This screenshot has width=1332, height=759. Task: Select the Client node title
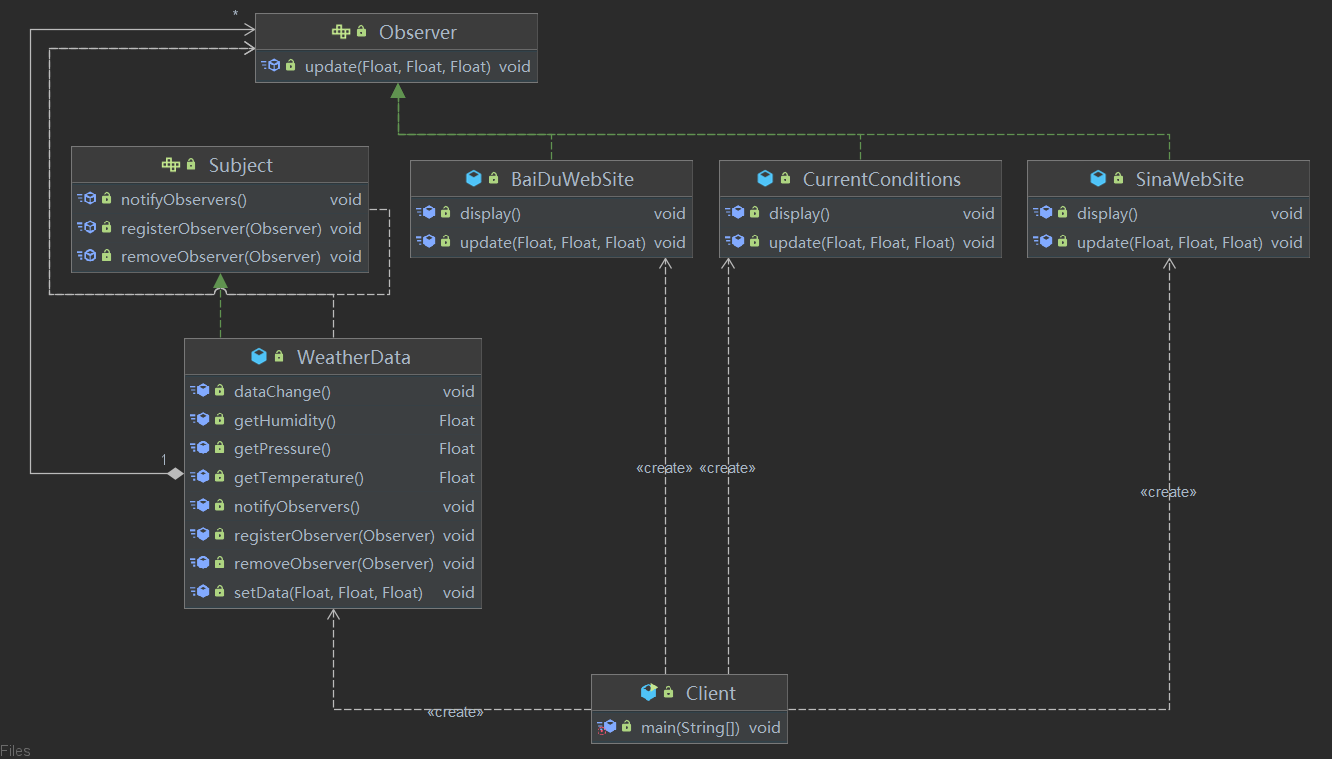pyautogui.click(x=711, y=693)
